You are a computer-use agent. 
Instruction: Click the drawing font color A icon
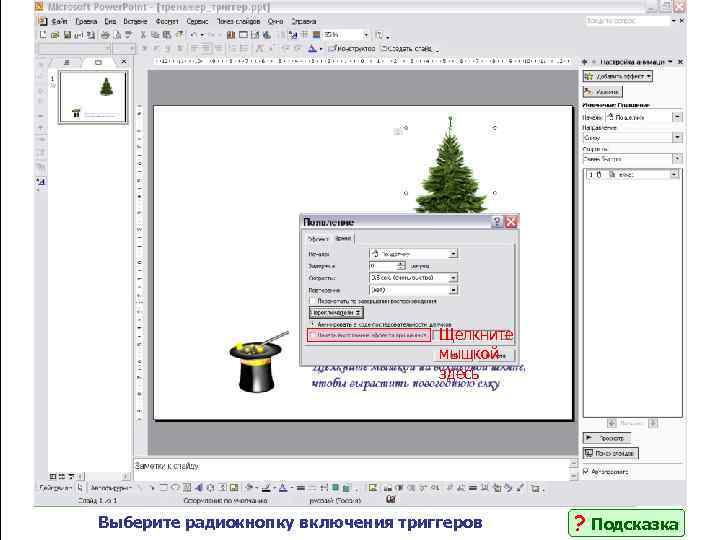tap(283, 488)
